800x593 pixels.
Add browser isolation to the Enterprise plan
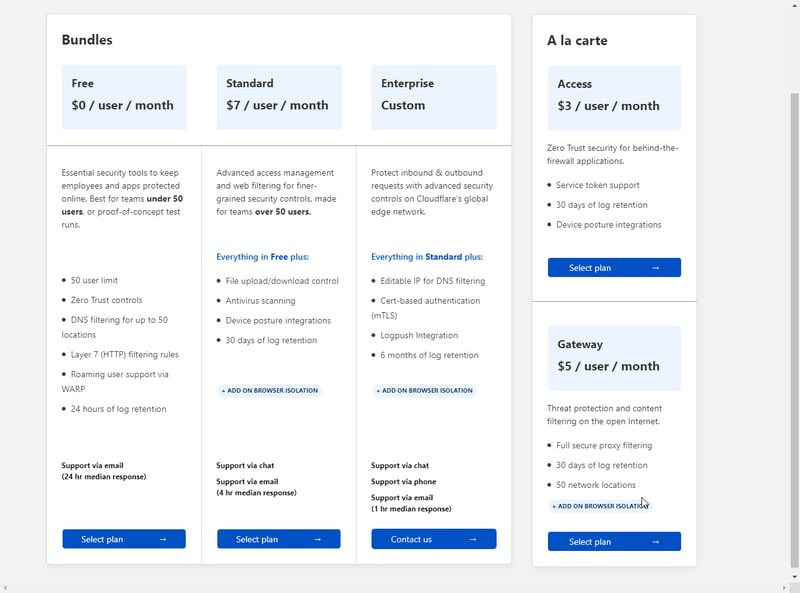(424, 390)
